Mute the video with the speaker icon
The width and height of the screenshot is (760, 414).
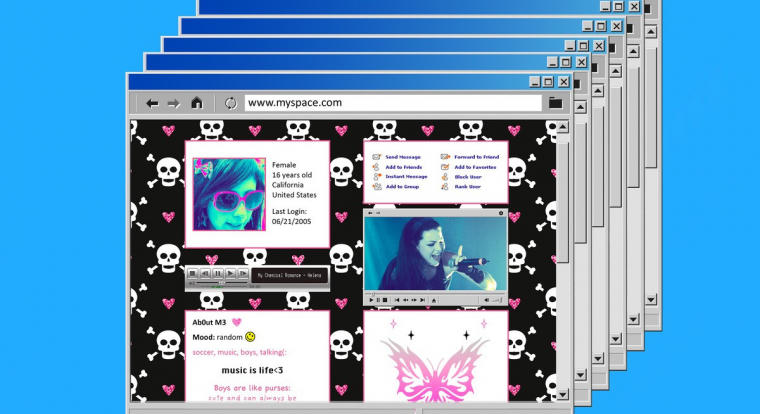[x=486, y=300]
